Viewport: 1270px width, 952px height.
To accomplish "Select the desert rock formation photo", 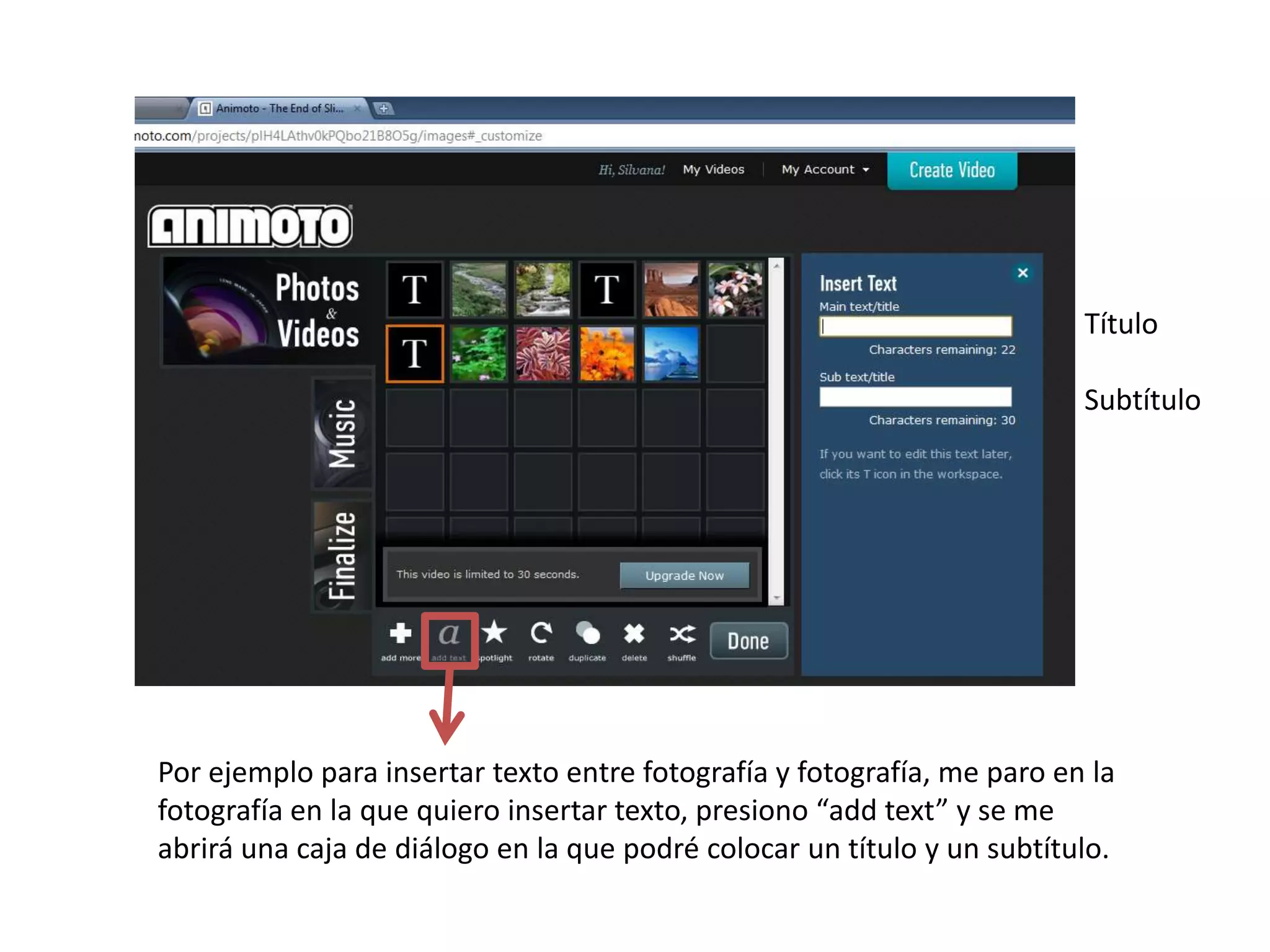I will 671,289.
